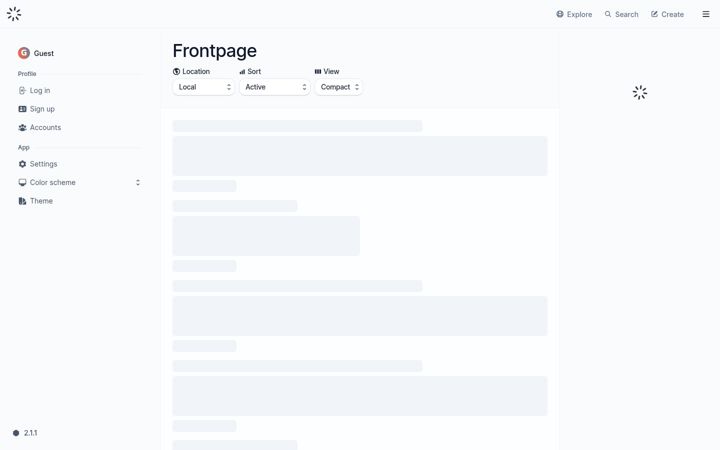Create a new post
Image resolution: width=720 pixels, height=450 pixels.
667,14
